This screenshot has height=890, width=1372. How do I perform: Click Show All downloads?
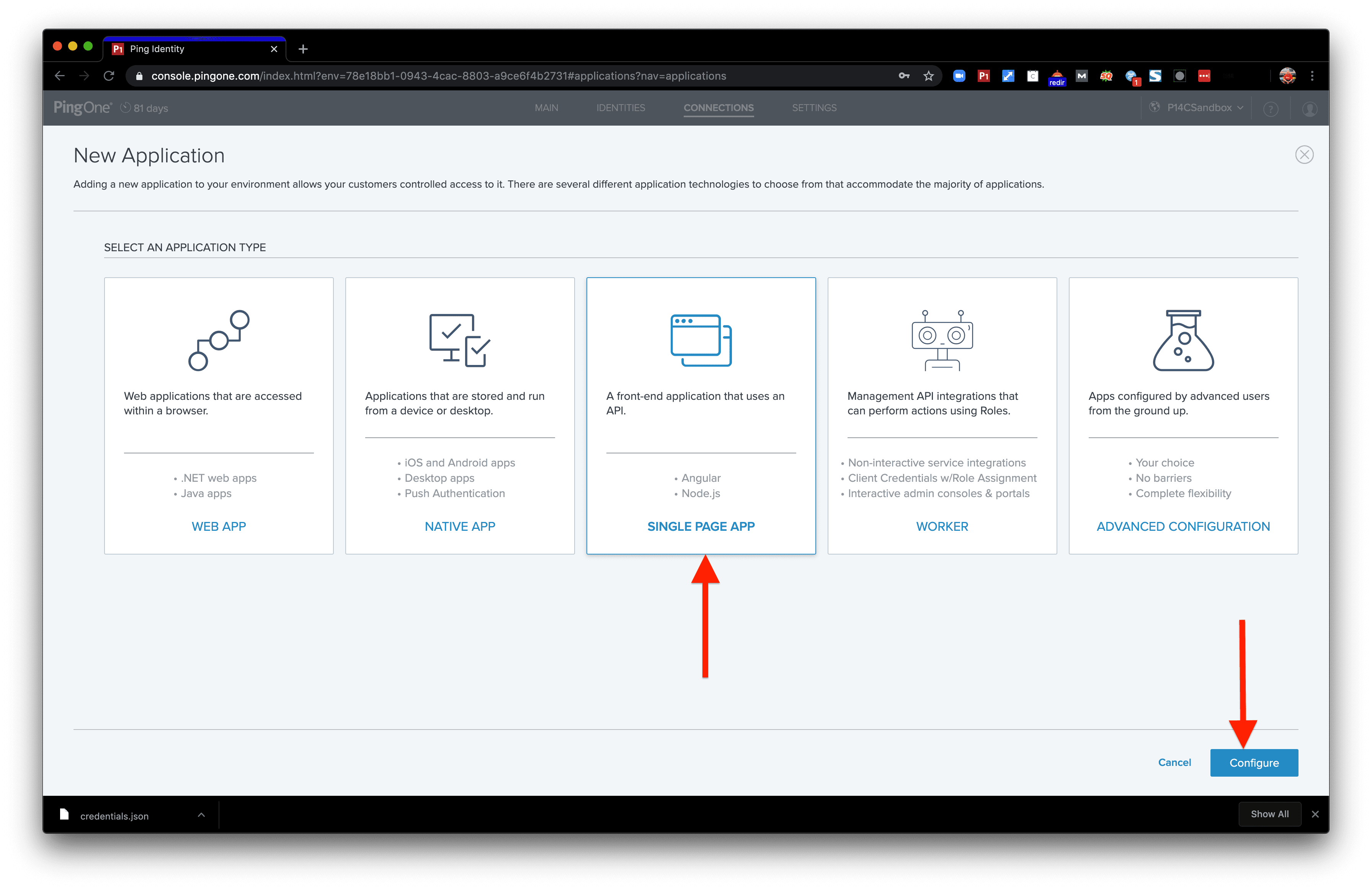(1269, 814)
